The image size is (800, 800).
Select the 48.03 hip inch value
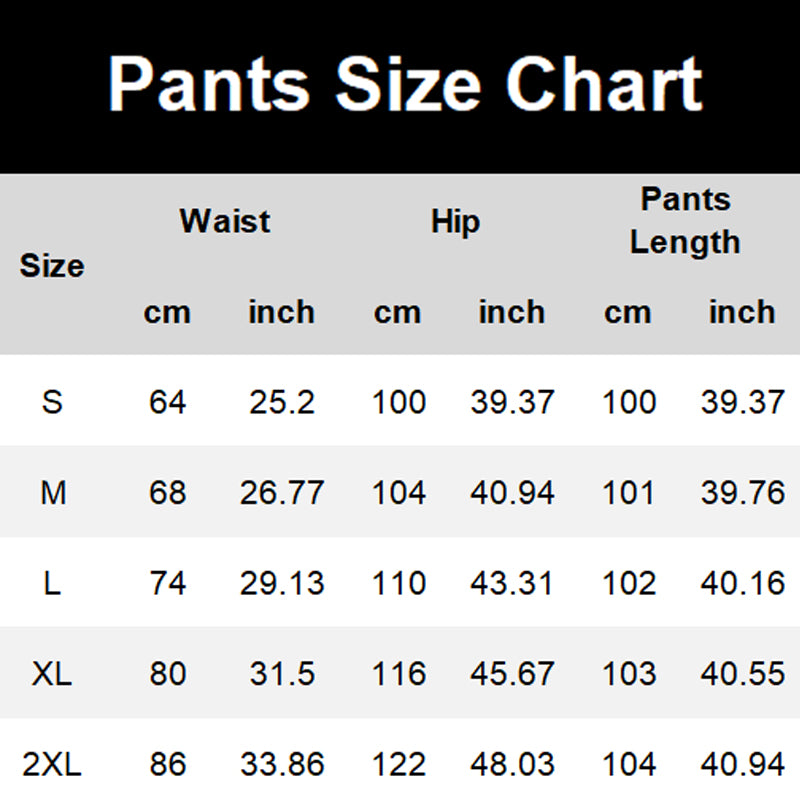click(x=512, y=765)
